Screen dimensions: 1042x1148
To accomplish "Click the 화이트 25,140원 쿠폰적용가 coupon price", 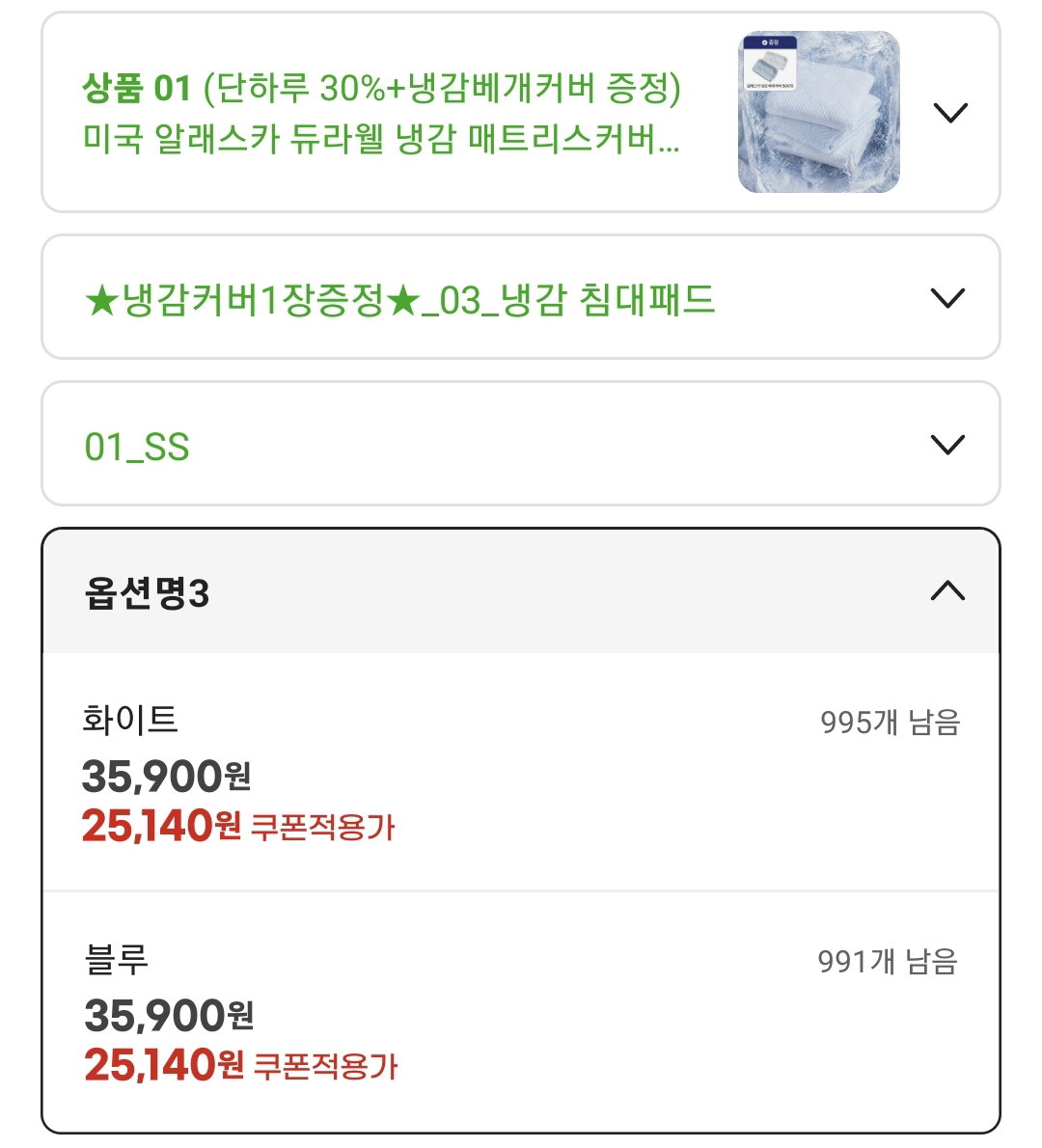I will [238, 826].
